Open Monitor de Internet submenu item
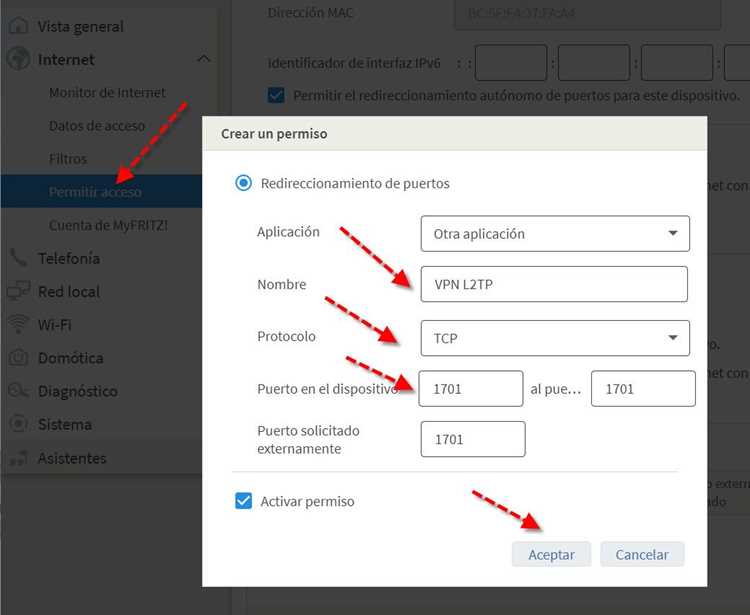The image size is (750, 615). (x=107, y=92)
